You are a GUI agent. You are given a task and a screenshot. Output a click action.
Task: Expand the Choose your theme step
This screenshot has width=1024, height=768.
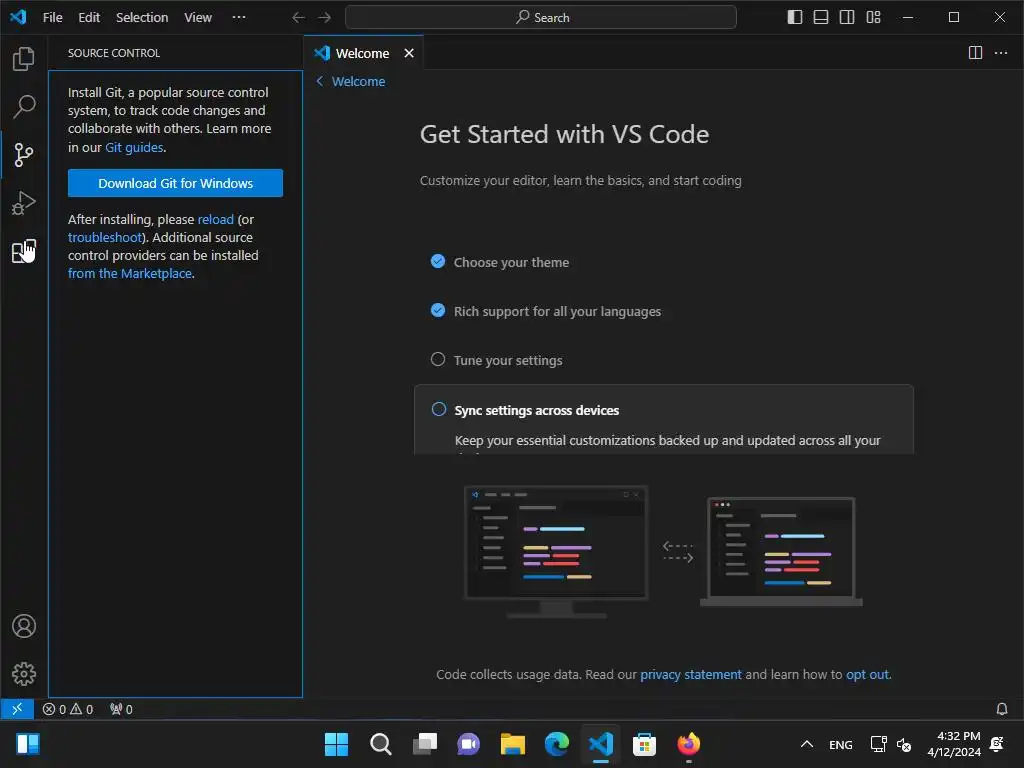tap(511, 263)
